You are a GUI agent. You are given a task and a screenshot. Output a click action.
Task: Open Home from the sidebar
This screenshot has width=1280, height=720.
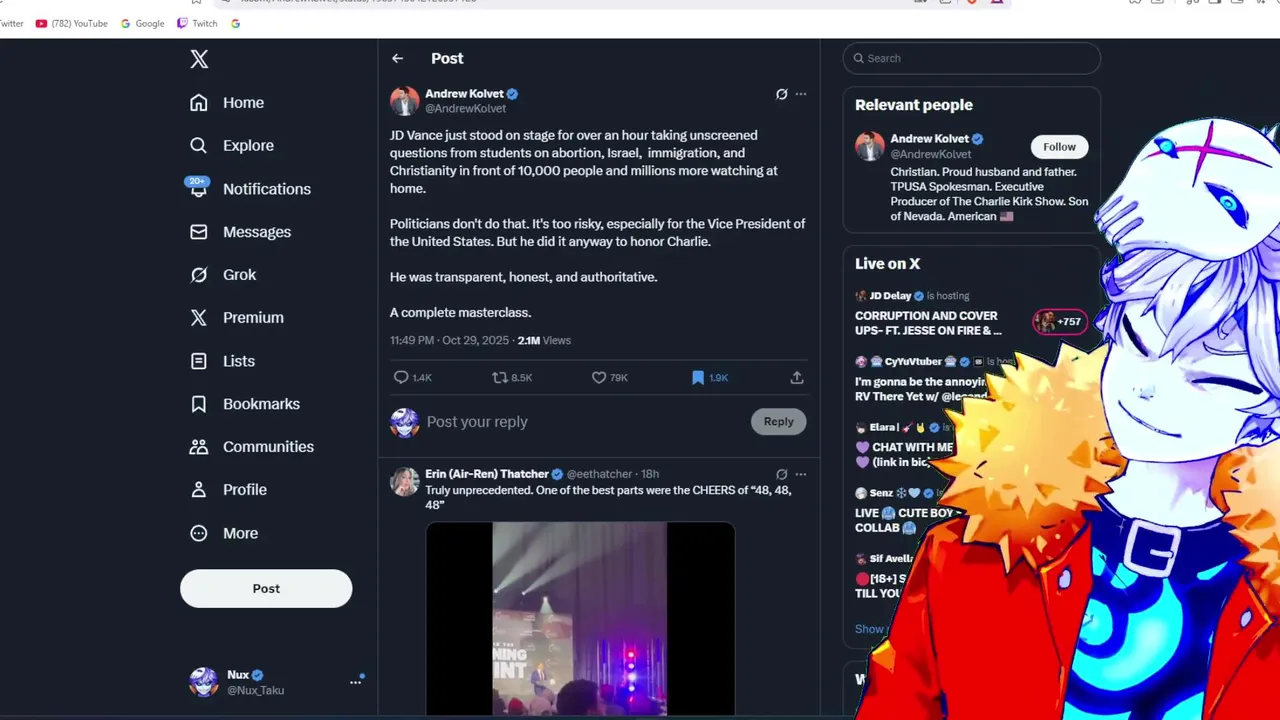(x=227, y=103)
